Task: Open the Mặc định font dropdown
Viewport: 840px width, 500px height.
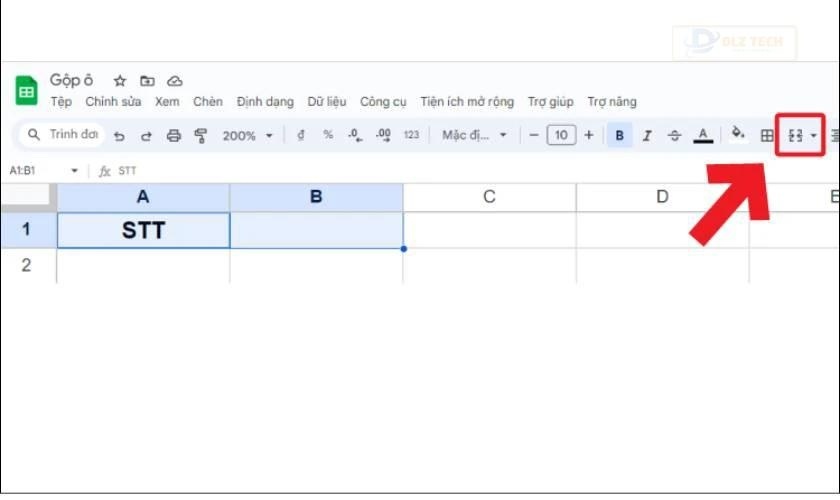Action: pyautogui.click(x=475, y=135)
